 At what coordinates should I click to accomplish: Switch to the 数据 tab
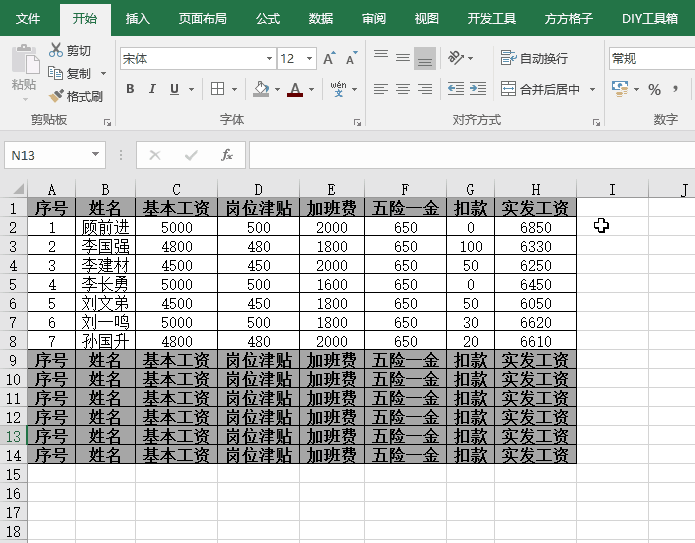[320, 19]
